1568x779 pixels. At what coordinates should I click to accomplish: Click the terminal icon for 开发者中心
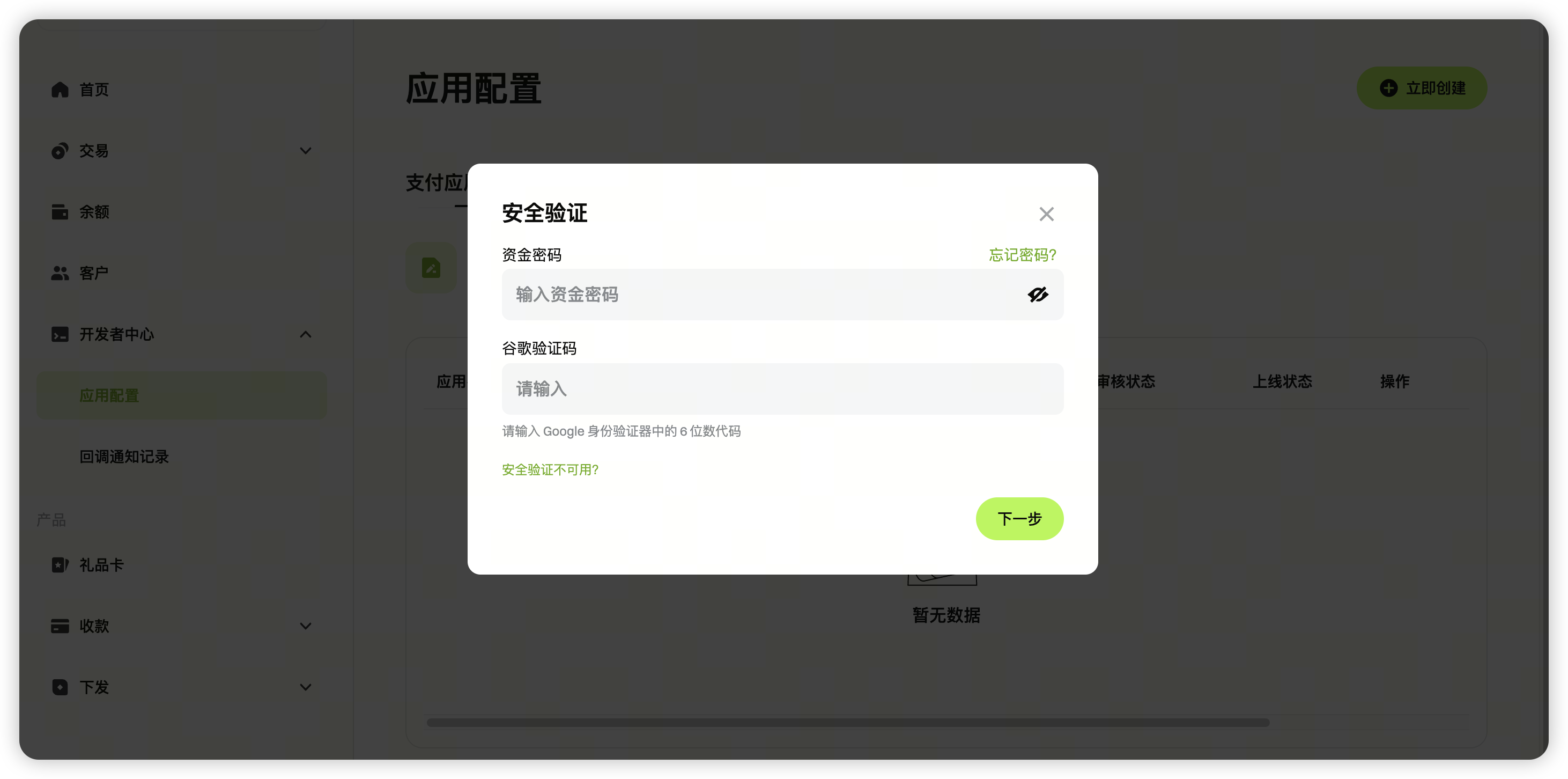point(60,334)
